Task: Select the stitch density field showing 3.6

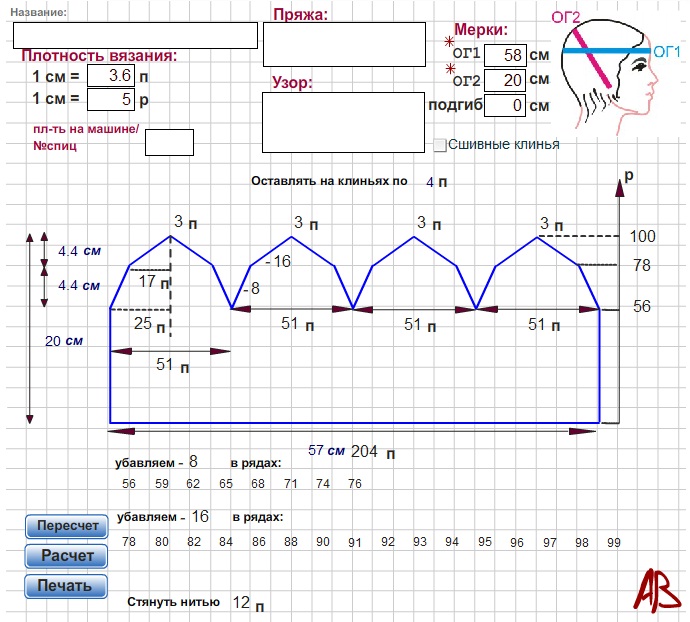Action: click(x=110, y=75)
